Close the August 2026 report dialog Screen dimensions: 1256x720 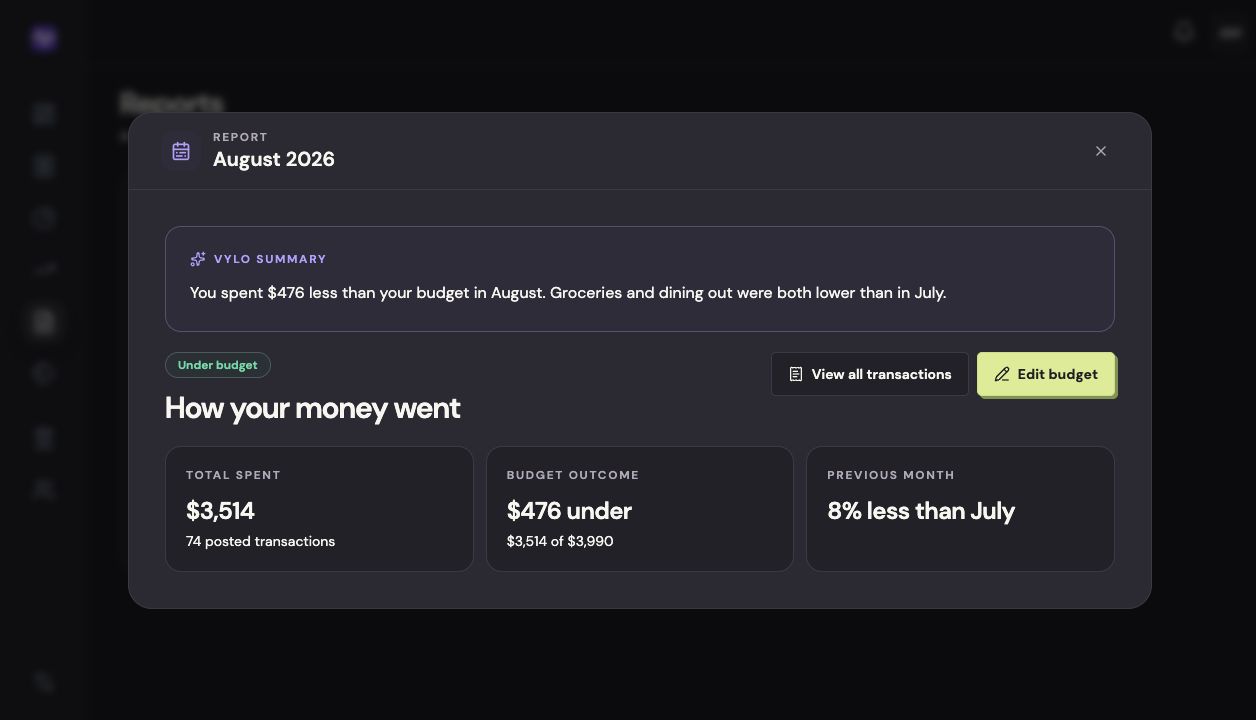tap(1100, 151)
